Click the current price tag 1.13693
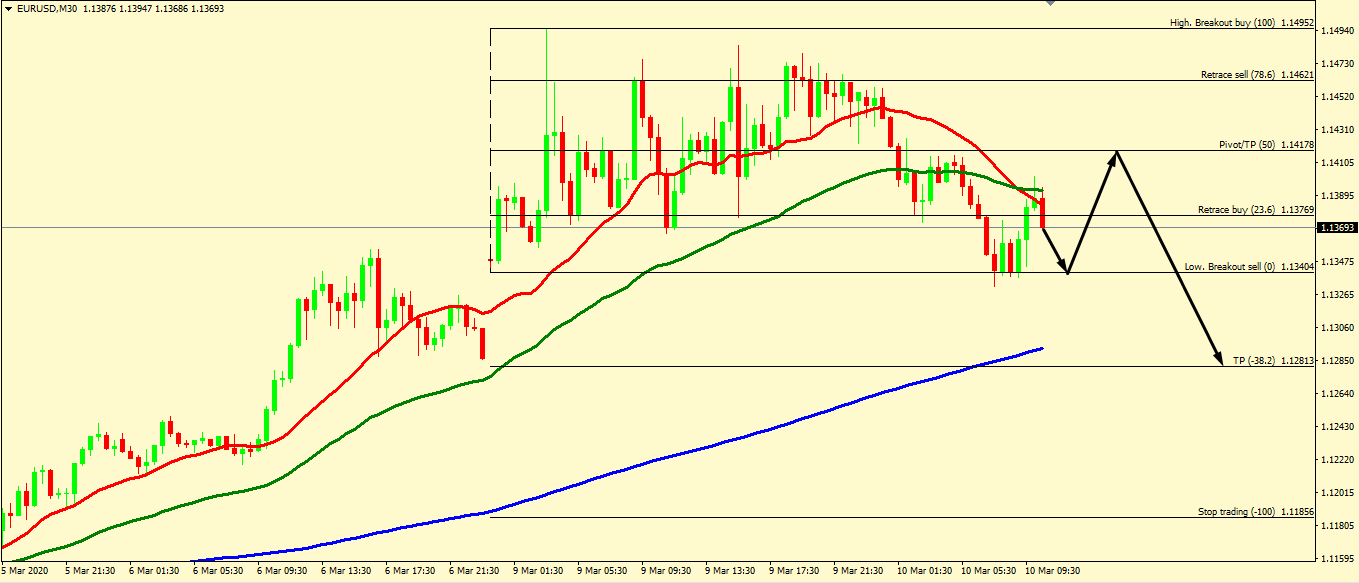The image size is (1359, 583). click(x=1337, y=228)
